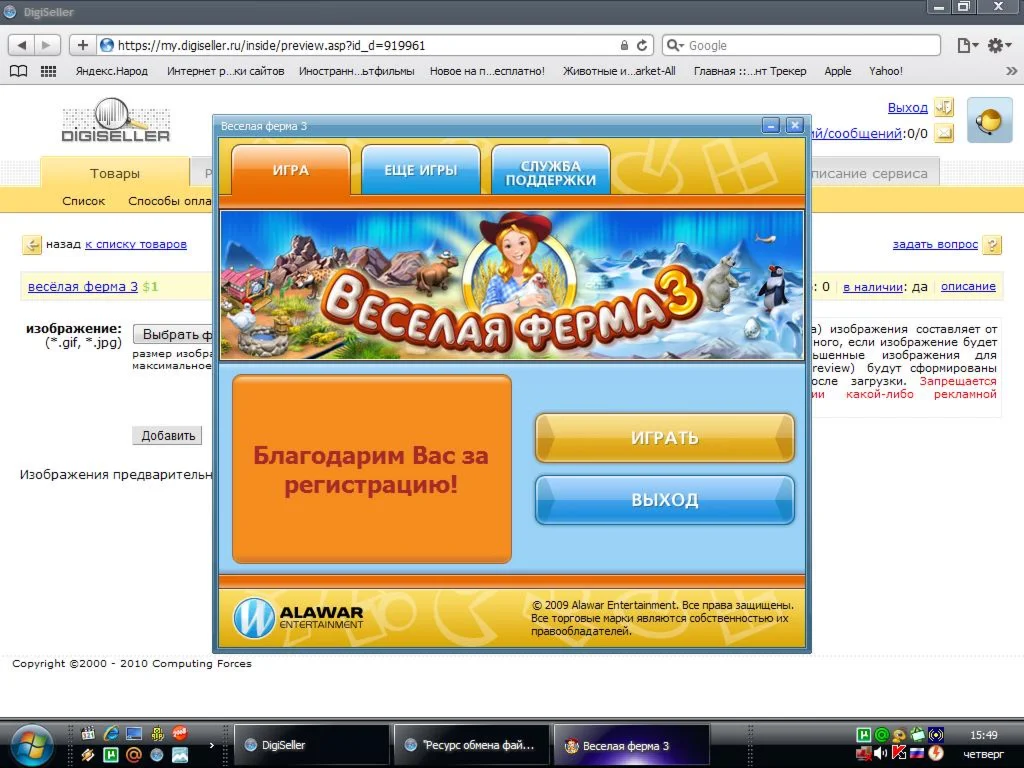Screen dimensions: 1024x768
Task: Click the browser Forward arrow button
Action: [x=46, y=45]
